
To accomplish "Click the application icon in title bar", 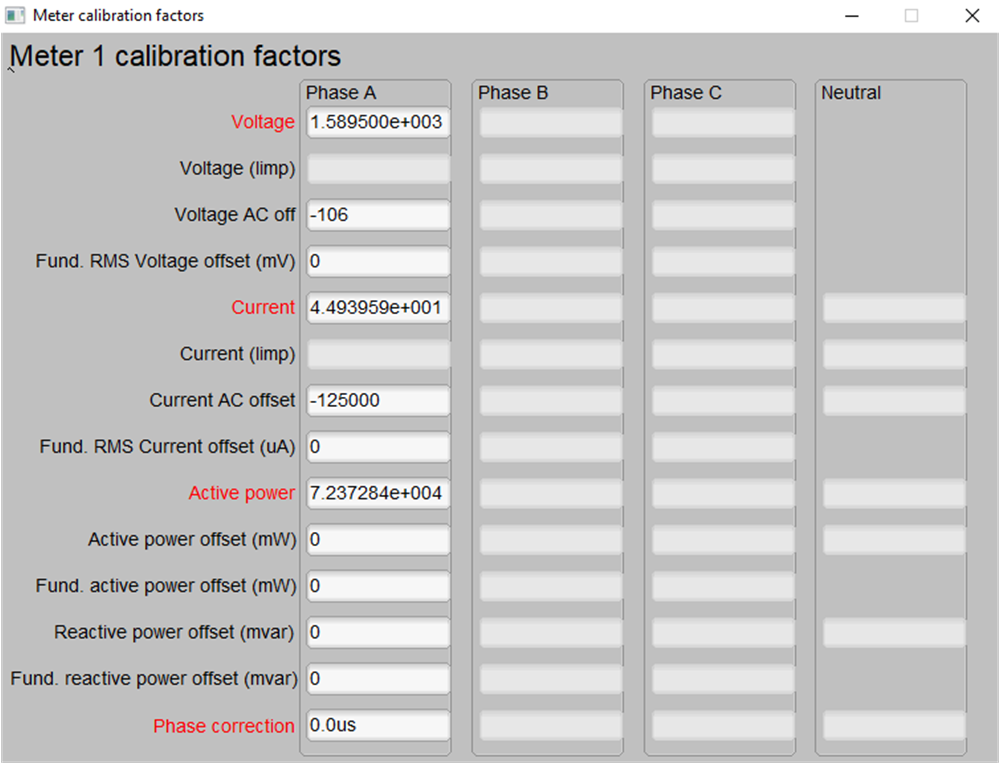I will tap(15, 16).
